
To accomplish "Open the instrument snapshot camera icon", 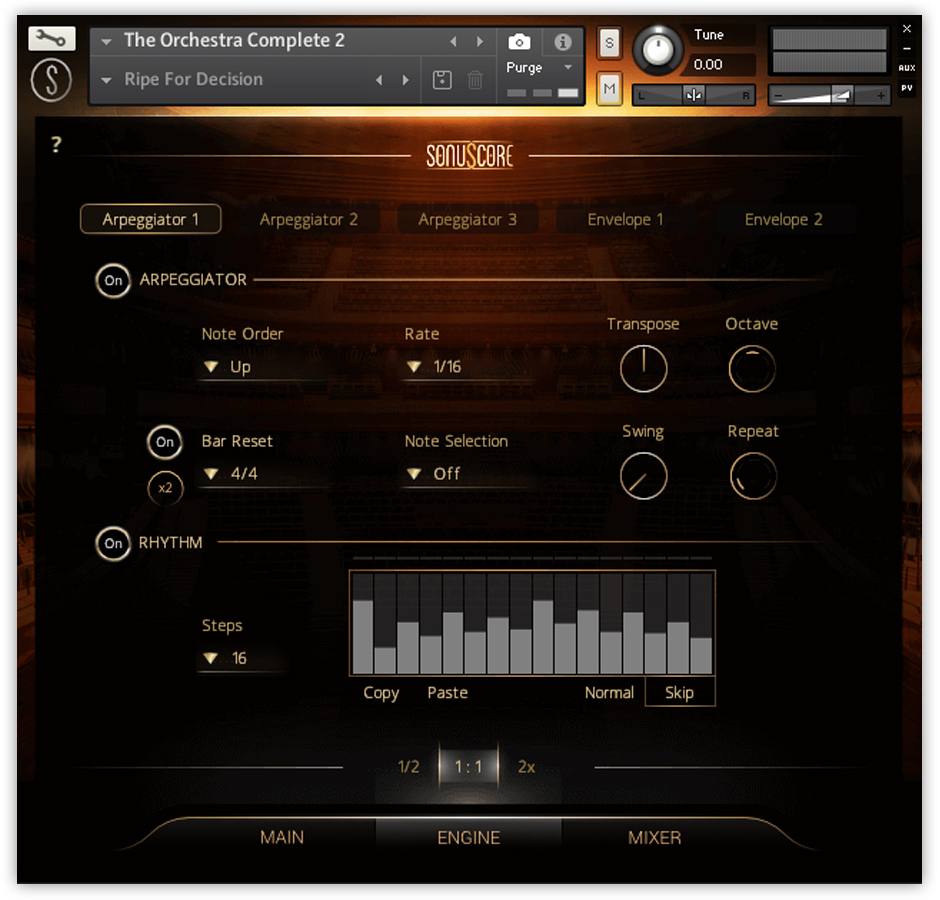I will click(519, 42).
